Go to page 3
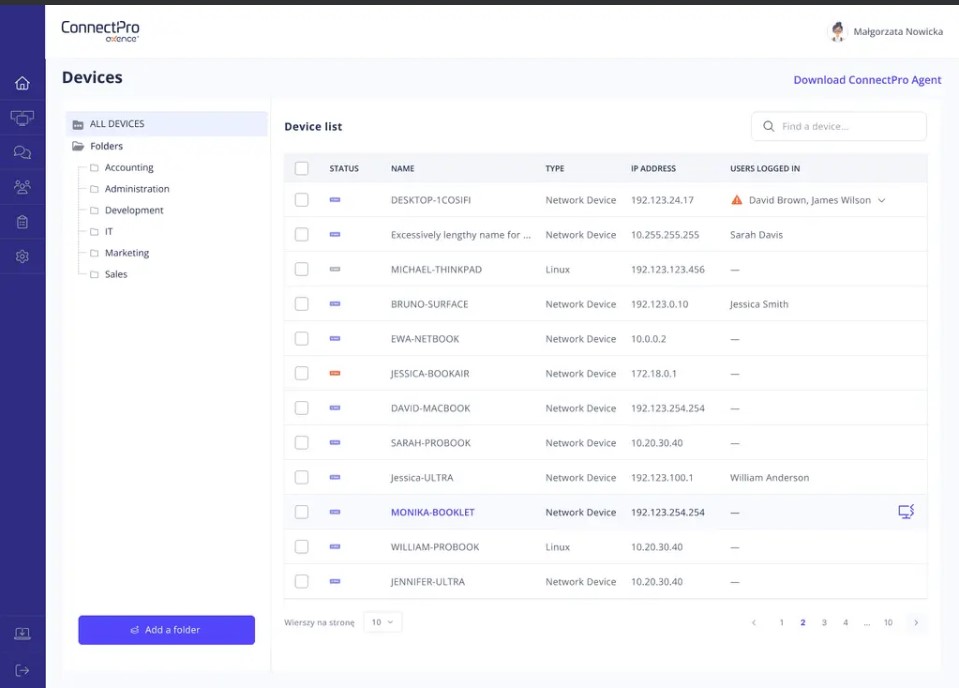959x688 pixels. click(x=824, y=623)
